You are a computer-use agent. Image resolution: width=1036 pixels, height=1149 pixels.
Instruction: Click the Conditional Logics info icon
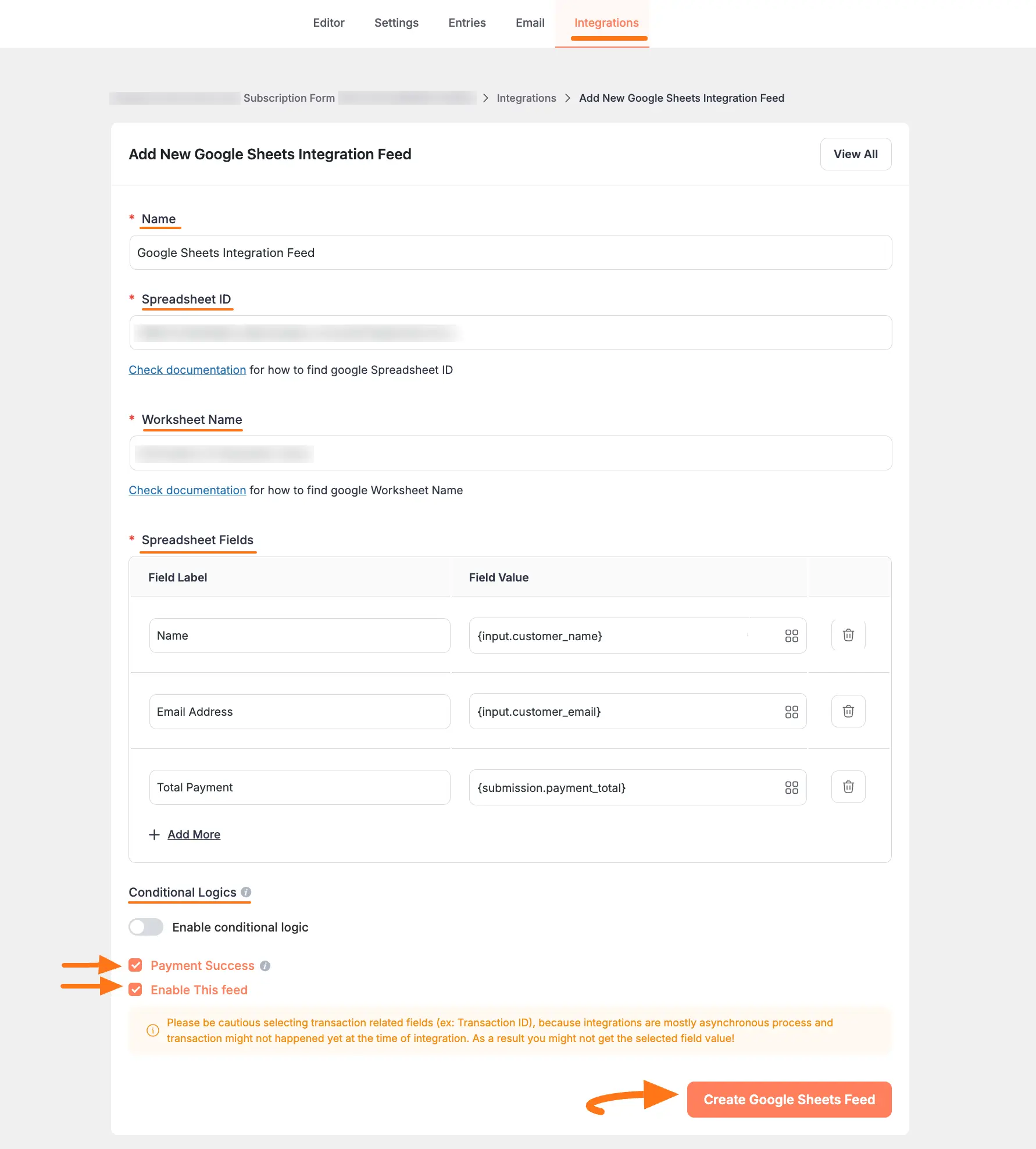pyautogui.click(x=246, y=892)
